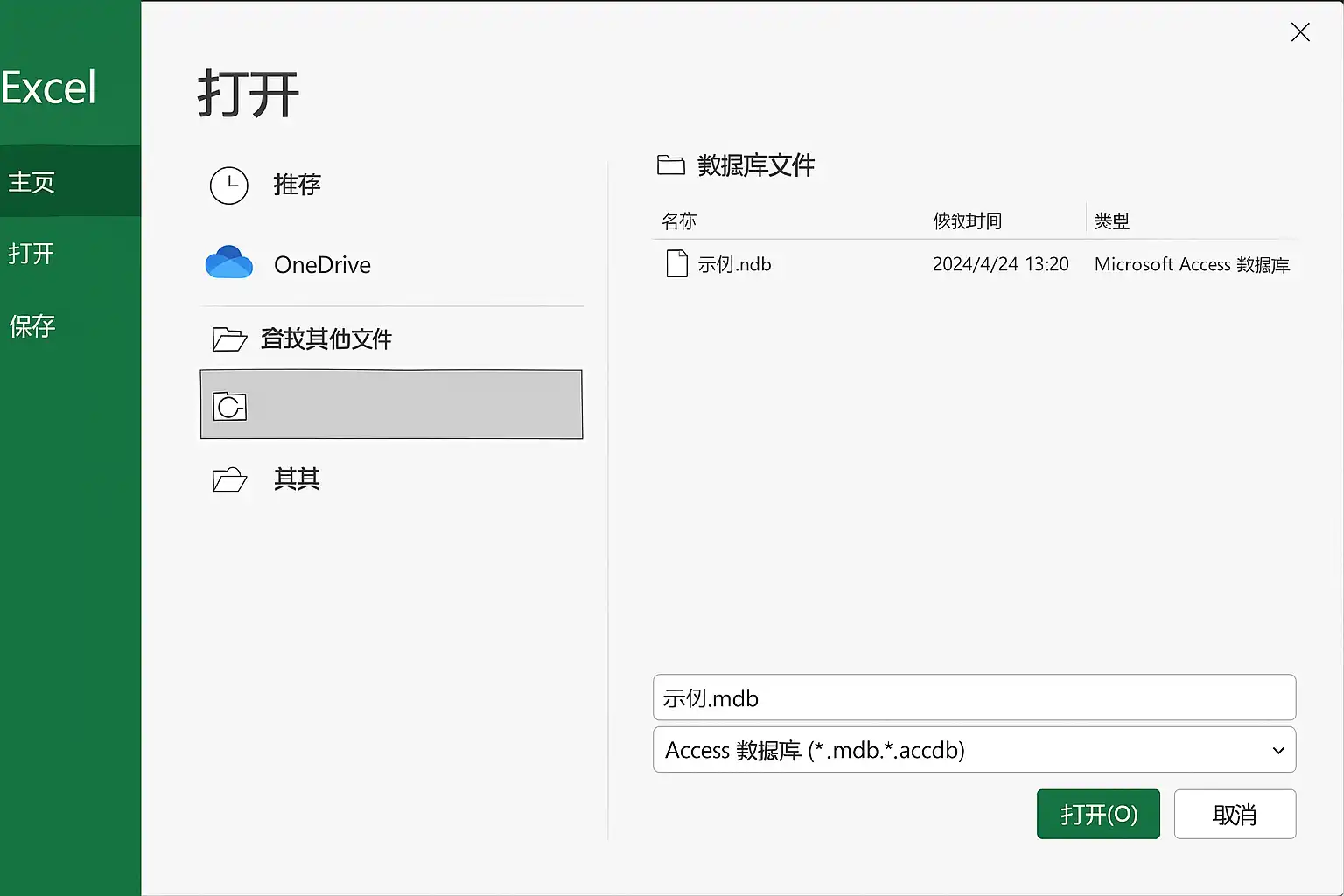This screenshot has width=1344, height=896.
Task: Go to the 保存 section
Action: pyautogui.click(x=32, y=325)
